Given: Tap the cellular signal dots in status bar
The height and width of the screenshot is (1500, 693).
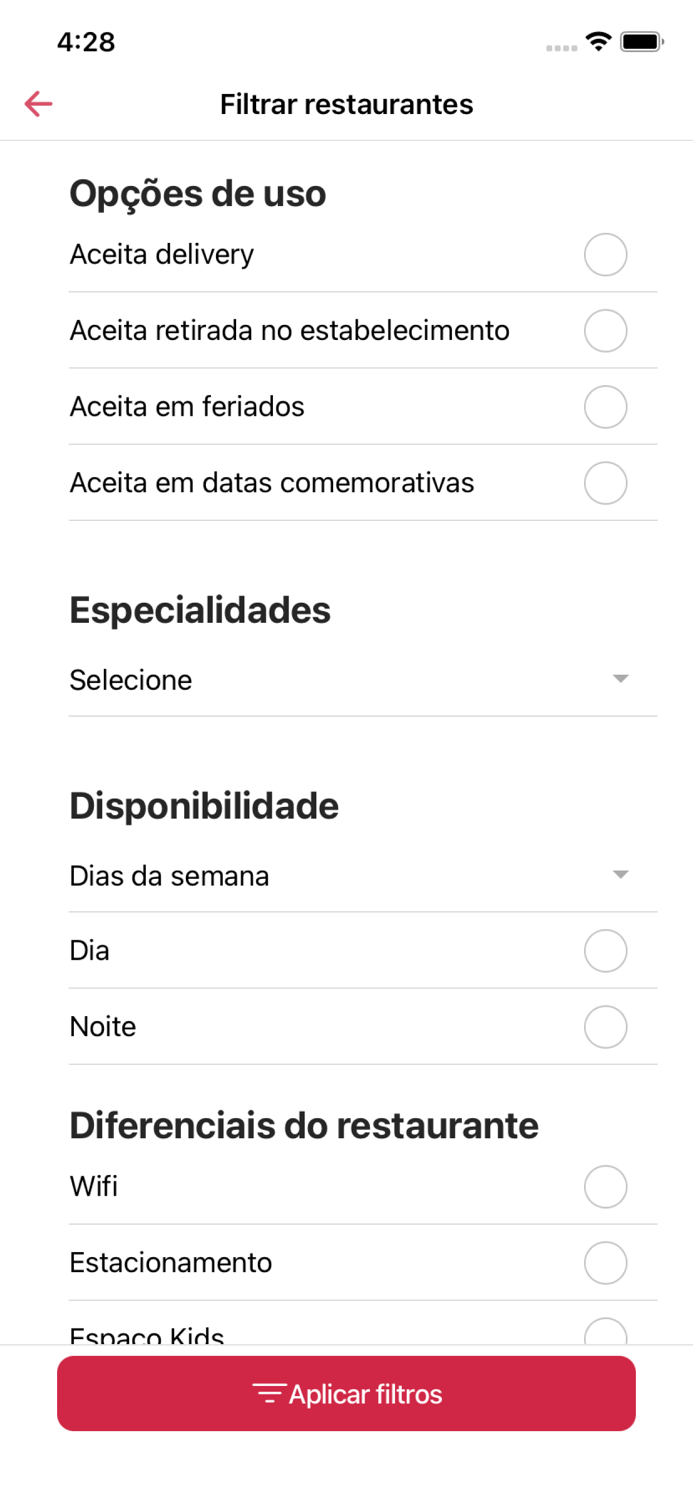Looking at the screenshot, I should click(558, 44).
